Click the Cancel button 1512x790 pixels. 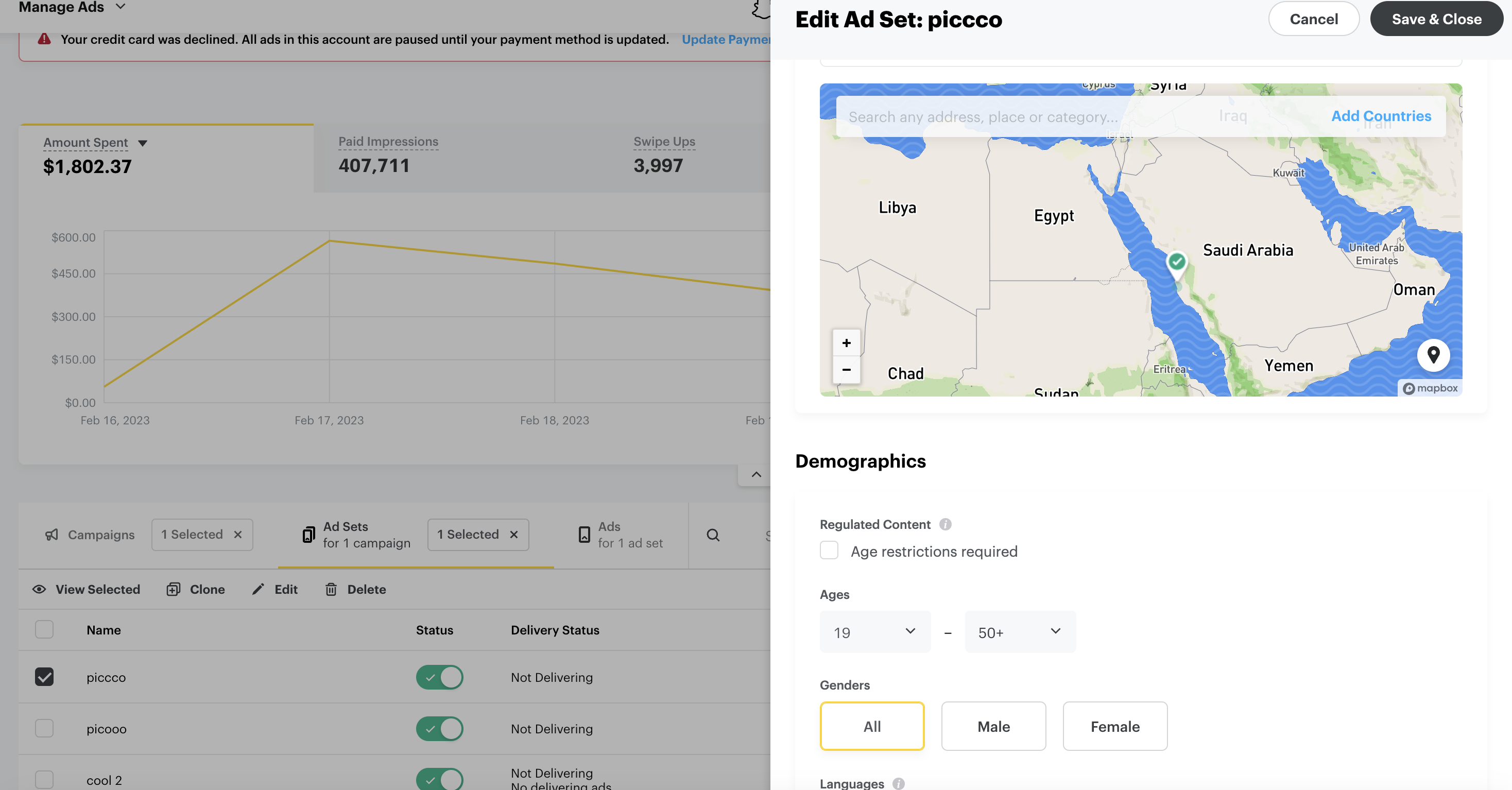pyautogui.click(x=1313, y=19)
